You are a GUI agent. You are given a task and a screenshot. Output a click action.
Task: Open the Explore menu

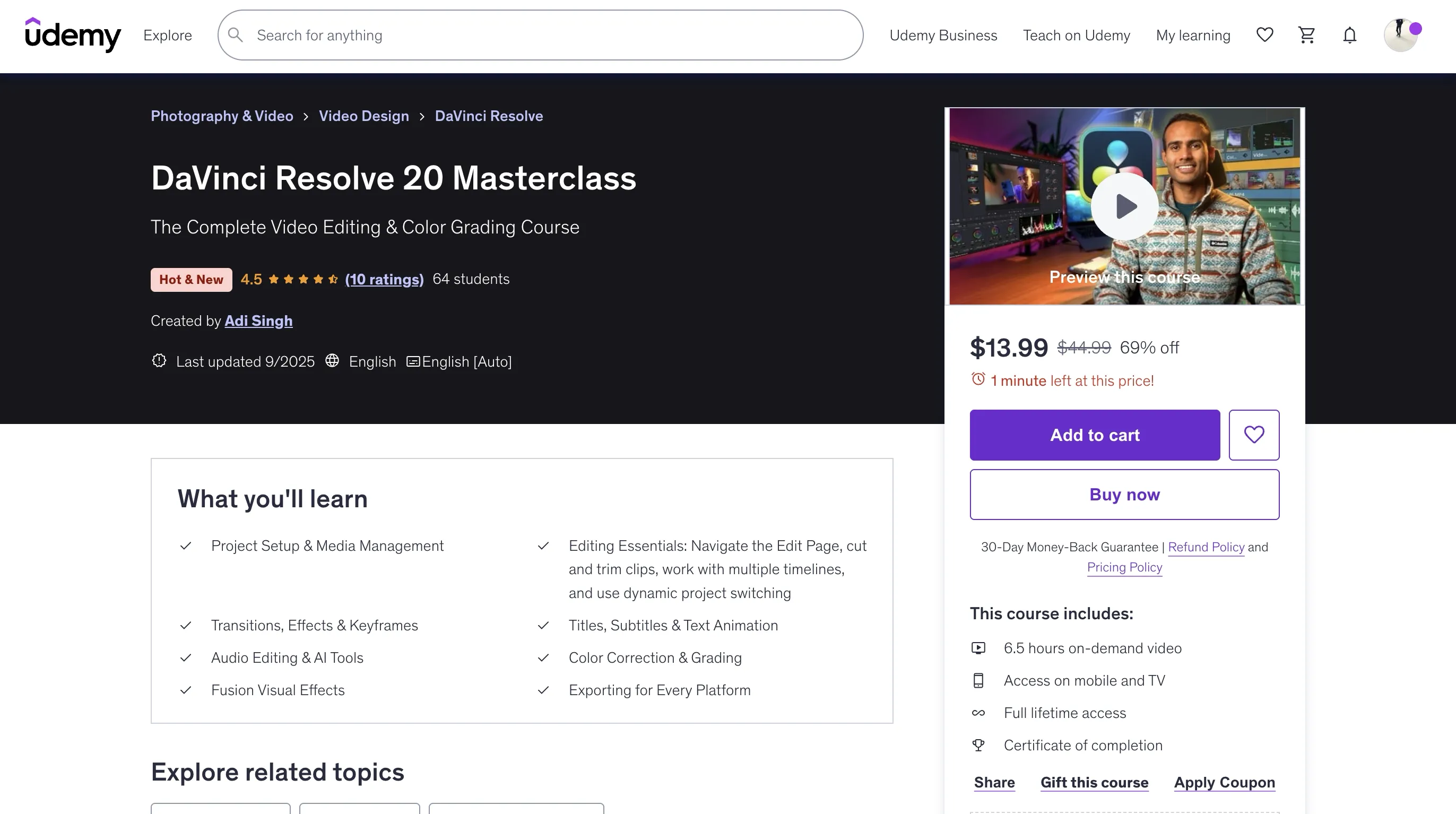pyautogui.click(x=167, y=35)
